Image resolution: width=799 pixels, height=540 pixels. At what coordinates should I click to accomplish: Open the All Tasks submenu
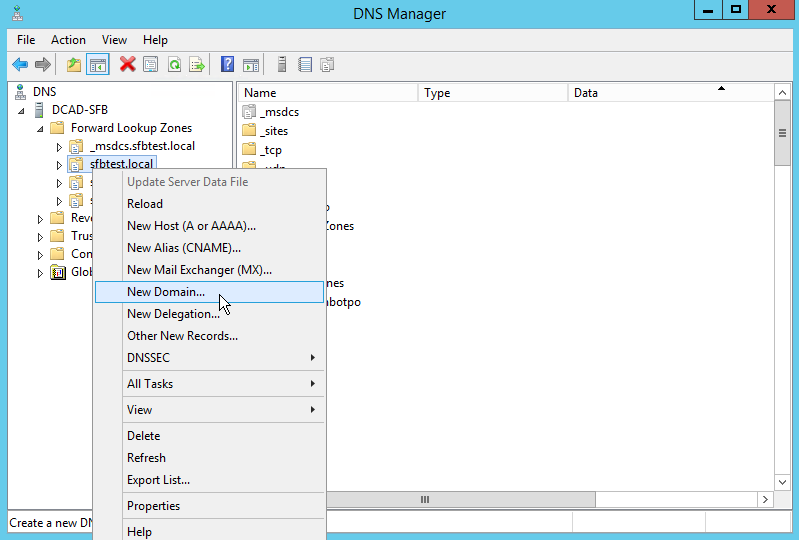click(x=209, y=384)
